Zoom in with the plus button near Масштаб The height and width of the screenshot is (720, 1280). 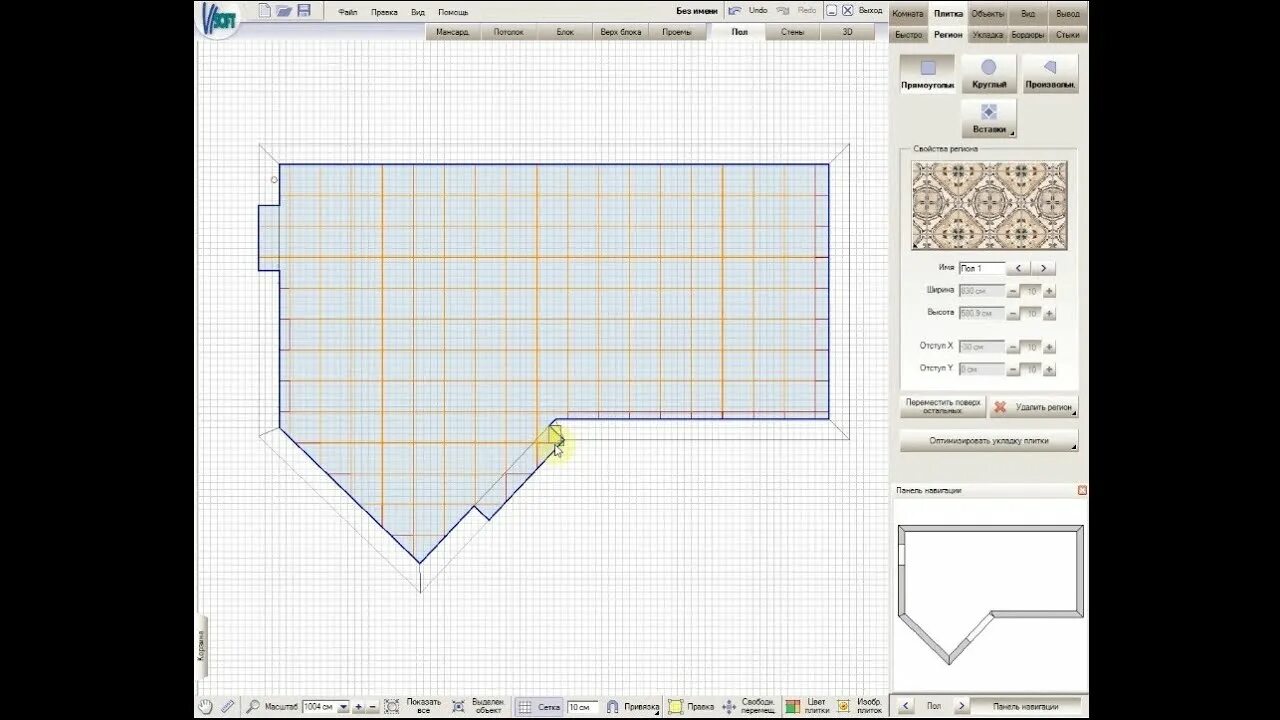pos(359,707)
